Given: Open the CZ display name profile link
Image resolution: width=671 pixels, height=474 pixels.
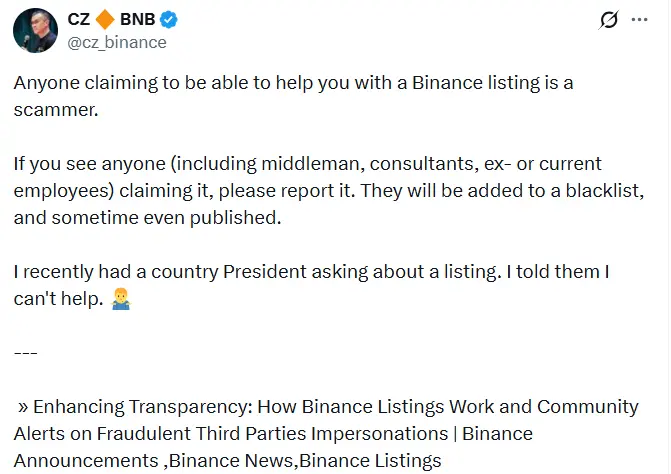Looking at the screenshot, I should pyautogui.click(x=78, y=20).
